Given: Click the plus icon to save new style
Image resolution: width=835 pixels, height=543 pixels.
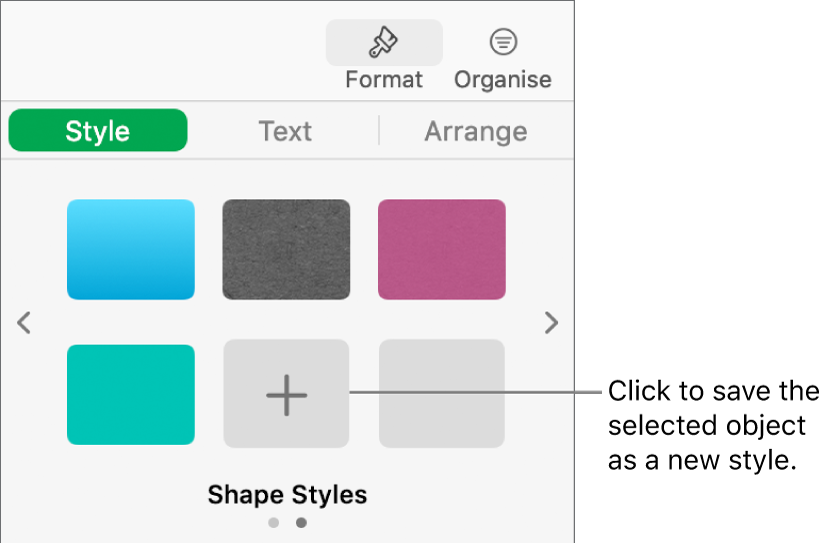Looking at the screenshot, I should click(x=286, y=394).
